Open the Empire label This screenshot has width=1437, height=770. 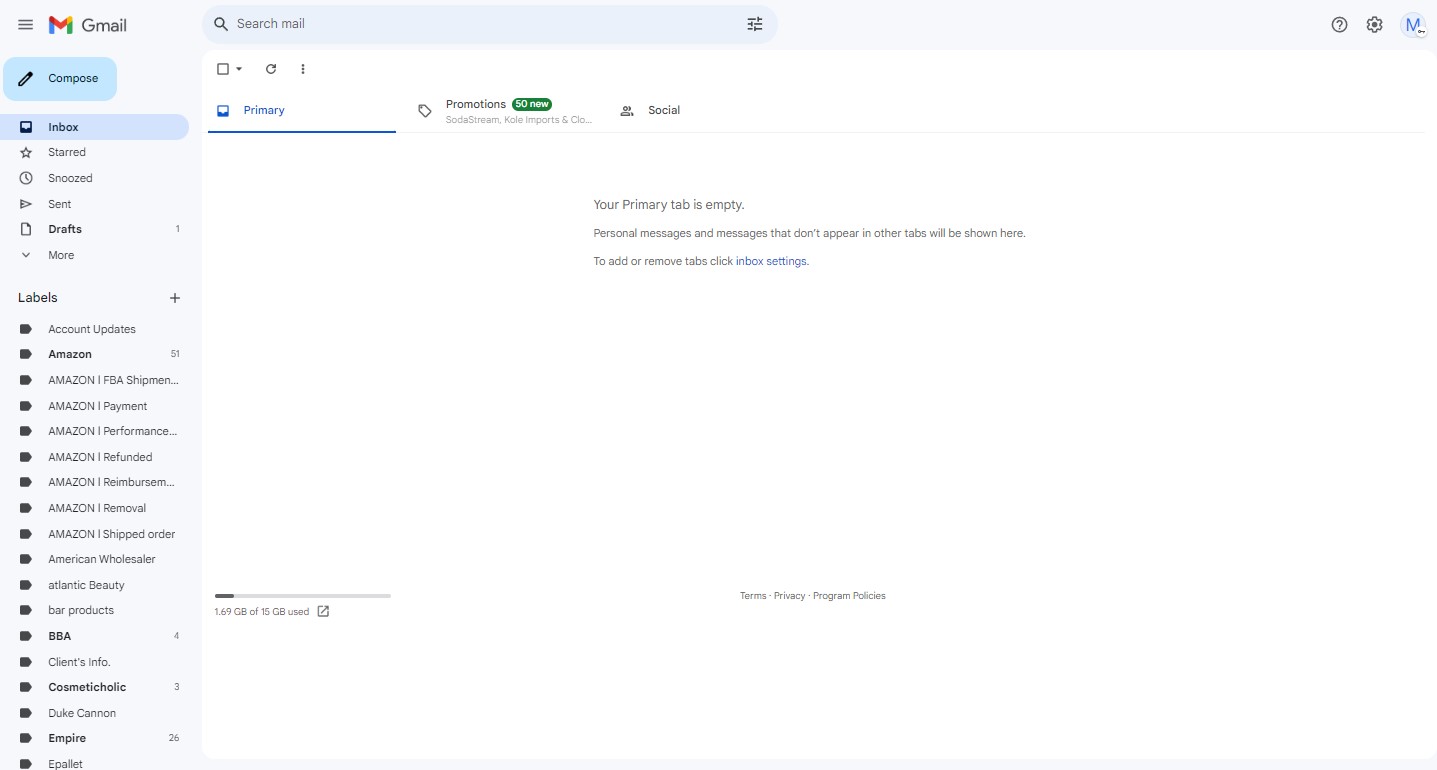(94, 738)
